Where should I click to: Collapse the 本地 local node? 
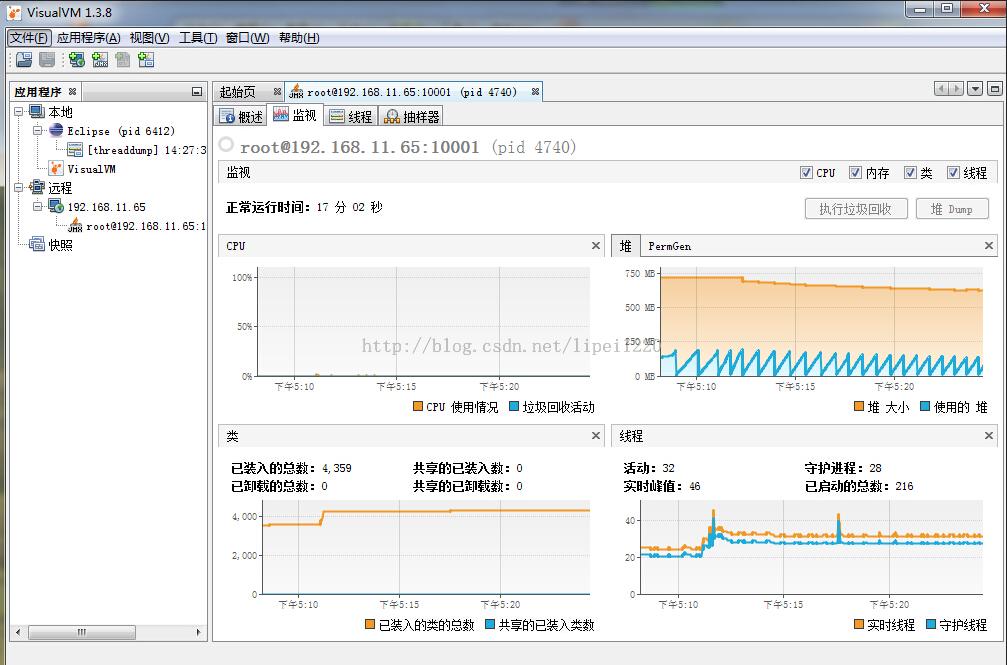pyautogui.click(x=19, y=112)
